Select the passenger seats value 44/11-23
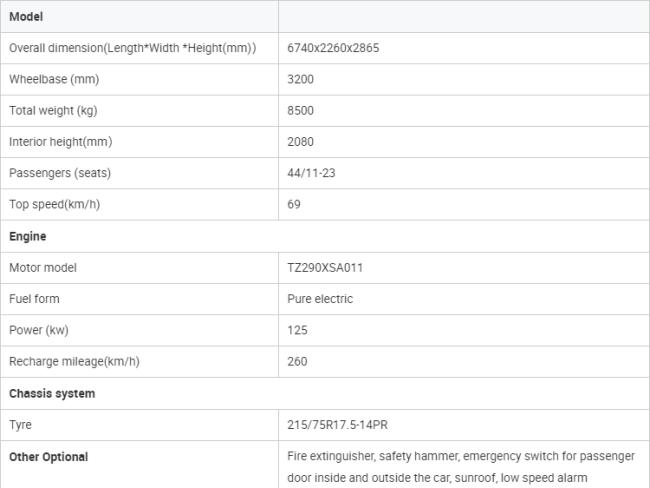This screenshot has height=488, width=650. [311, 173]
